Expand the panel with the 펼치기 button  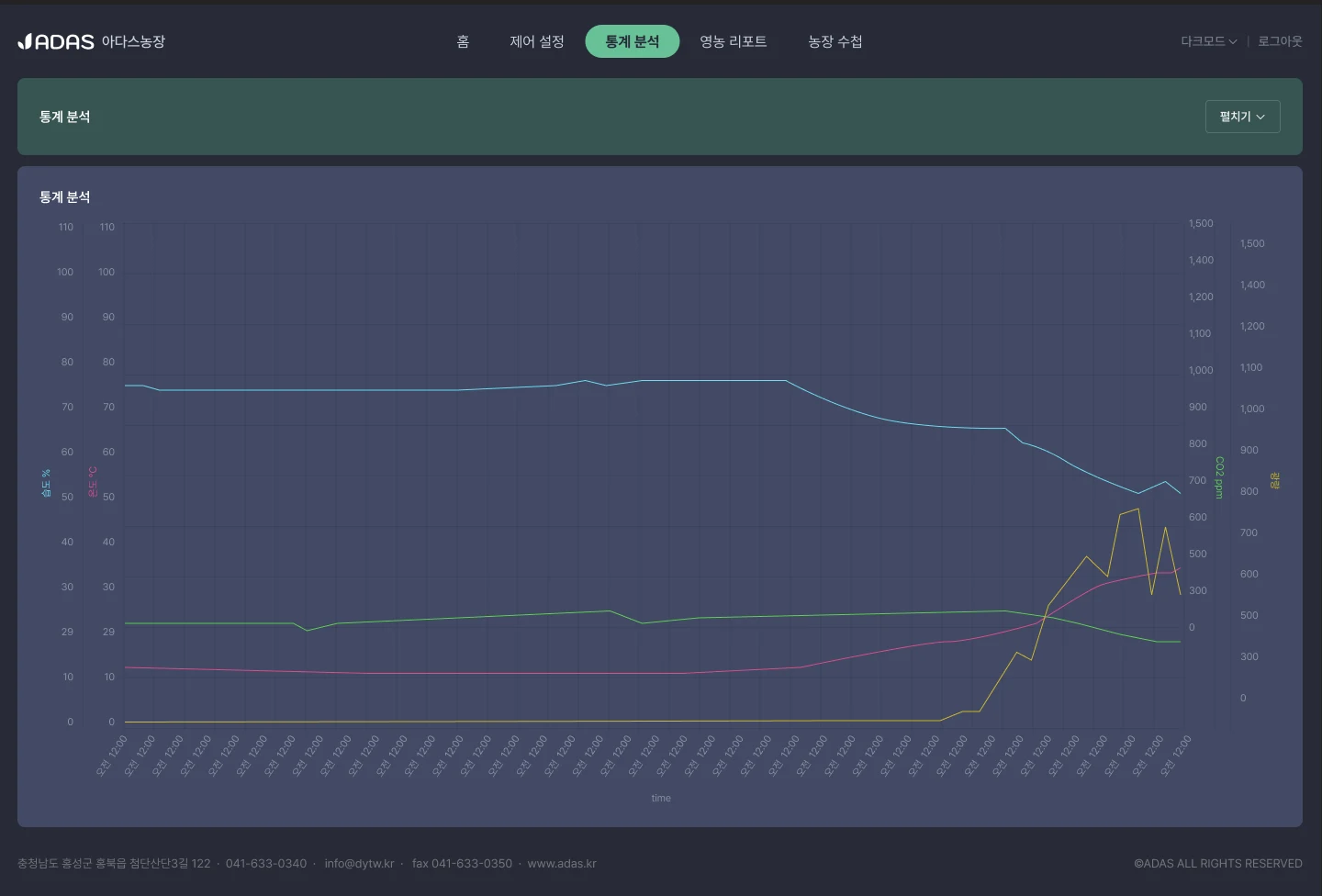coord(1242,117)
